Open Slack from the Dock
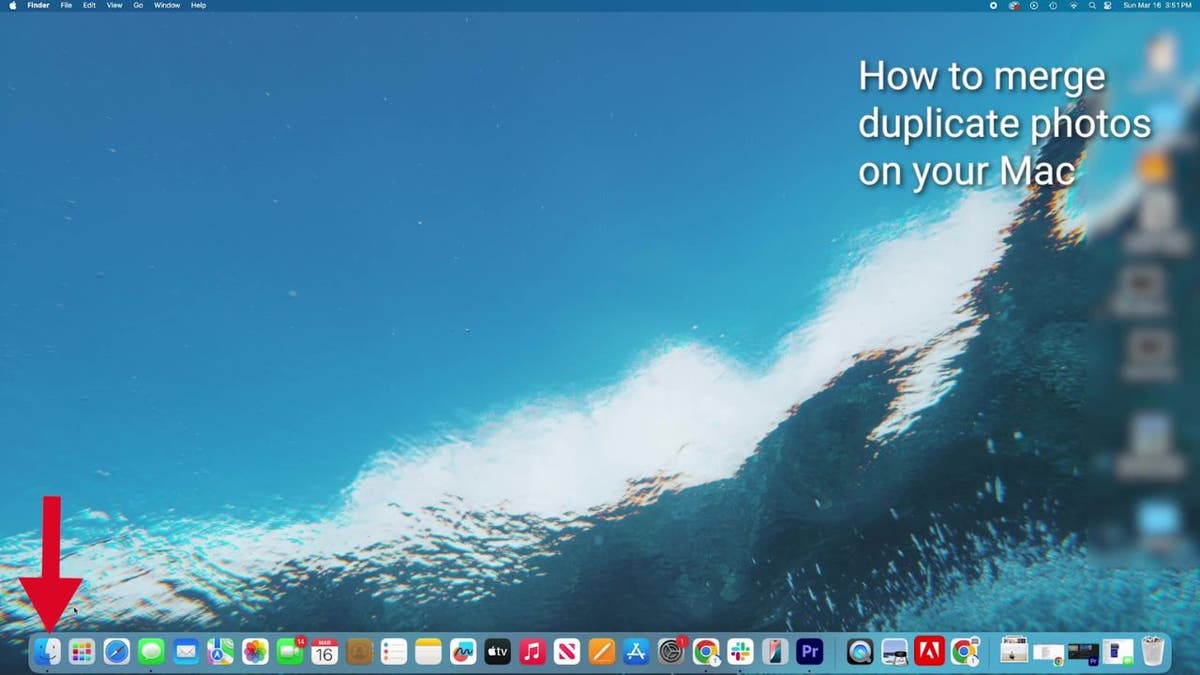Viewport: 1200px width, 675px height. (x=738, y=651)
